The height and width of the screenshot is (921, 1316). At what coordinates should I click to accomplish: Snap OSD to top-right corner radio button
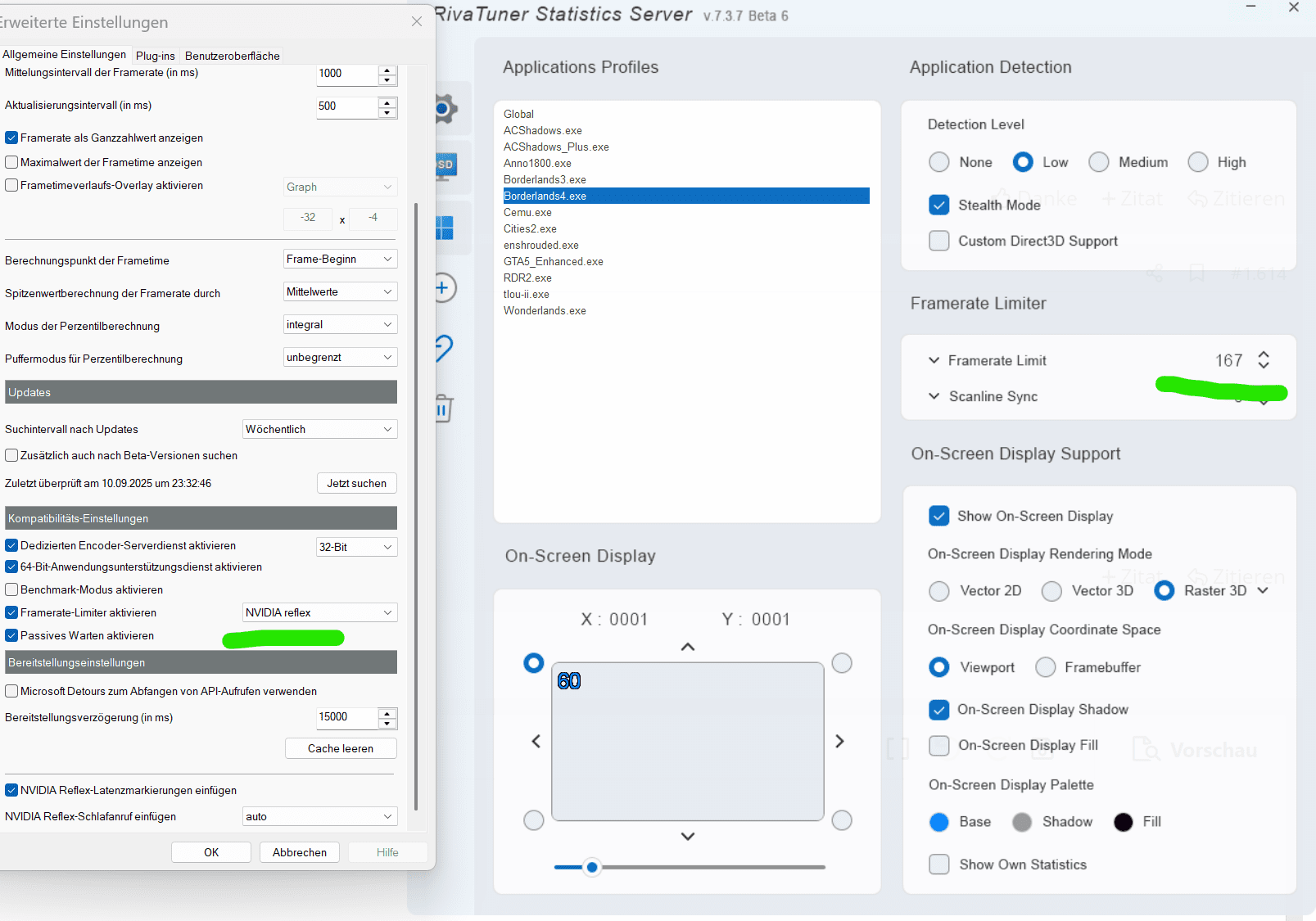coord(842,663)
